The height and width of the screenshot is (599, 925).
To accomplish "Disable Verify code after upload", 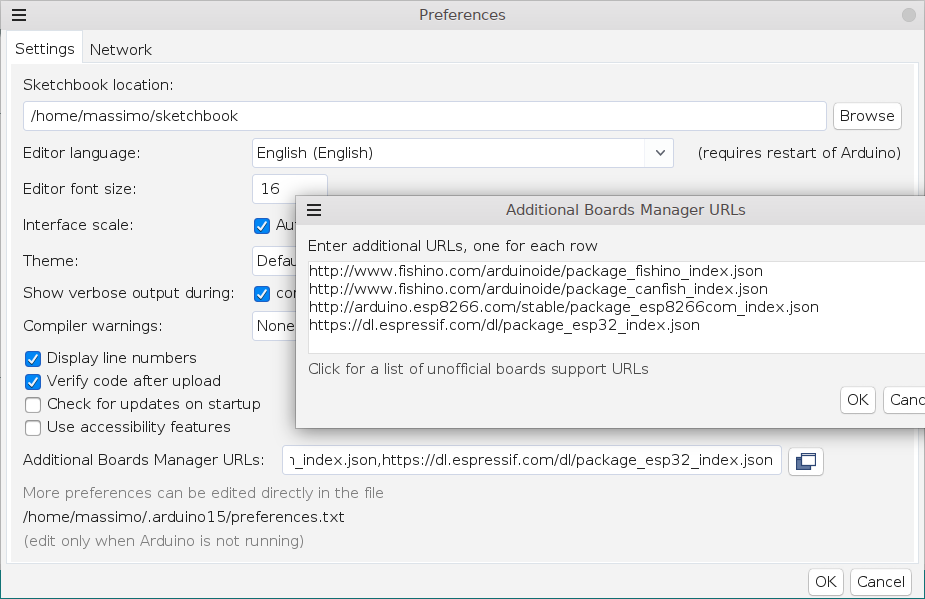I will [33, 381].
